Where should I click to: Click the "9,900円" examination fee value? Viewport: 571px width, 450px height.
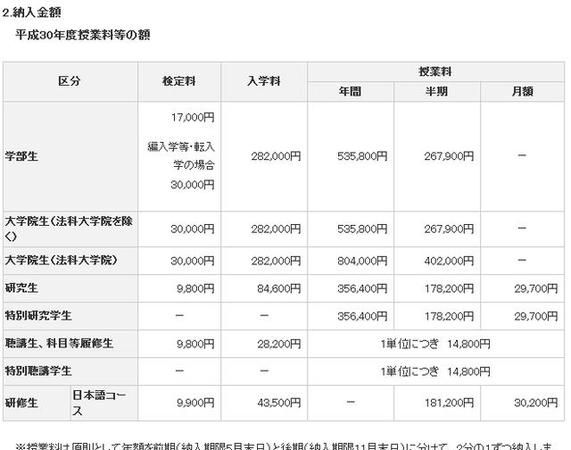pos(196,403)
